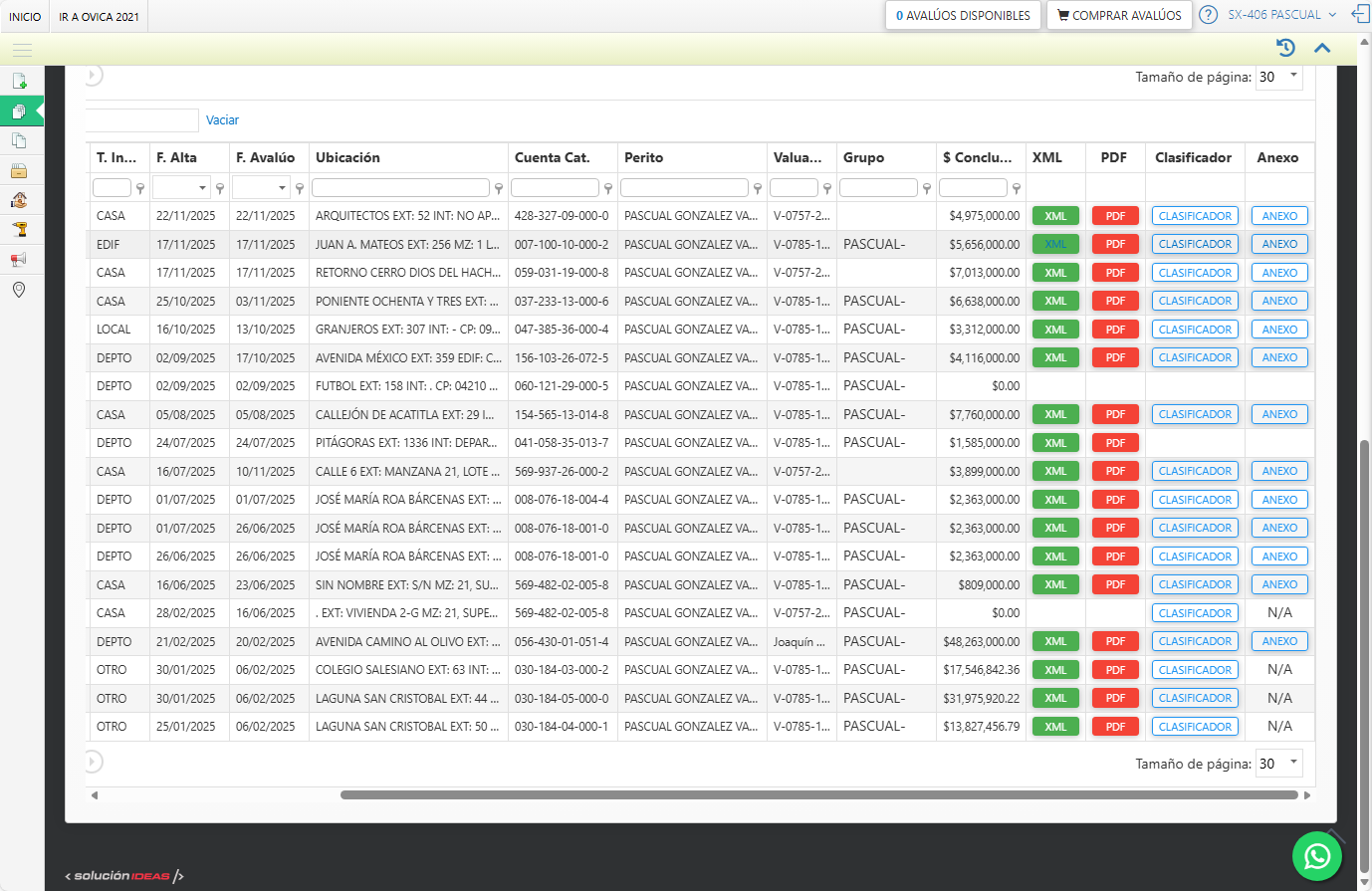The height and width of the screenshot is (891, 1372).
Task: Click the logout icon at top right
Action: tap(1360, 15)
